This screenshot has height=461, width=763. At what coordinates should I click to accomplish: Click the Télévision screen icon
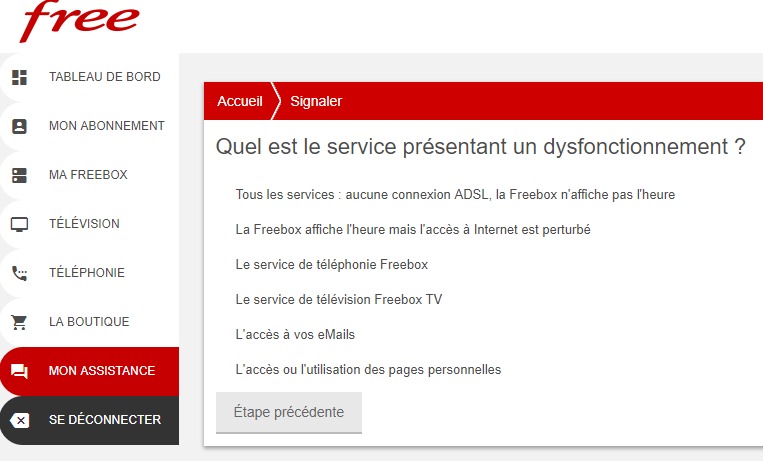(19, 224)
